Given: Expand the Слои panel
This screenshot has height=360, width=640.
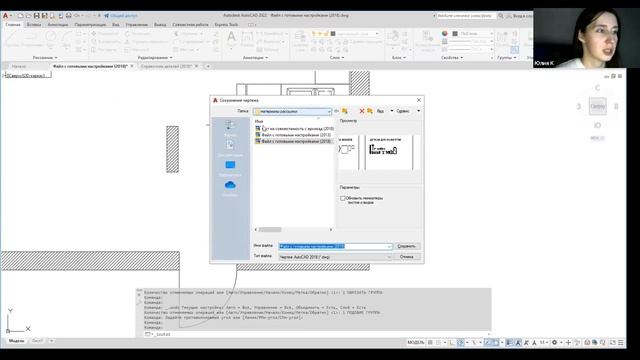Looking at the screenshot, I should click(337, 58).
